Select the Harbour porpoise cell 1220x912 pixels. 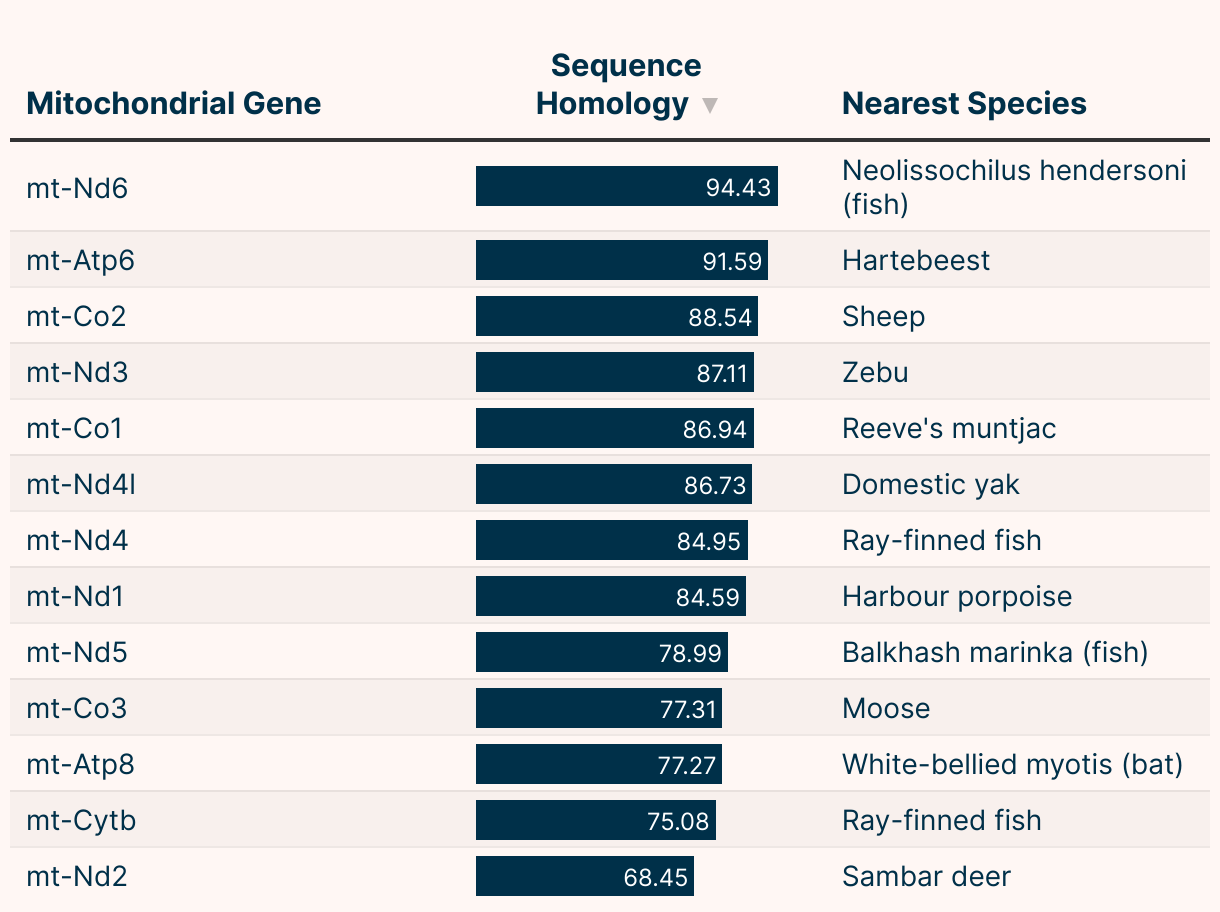(957, 597)
